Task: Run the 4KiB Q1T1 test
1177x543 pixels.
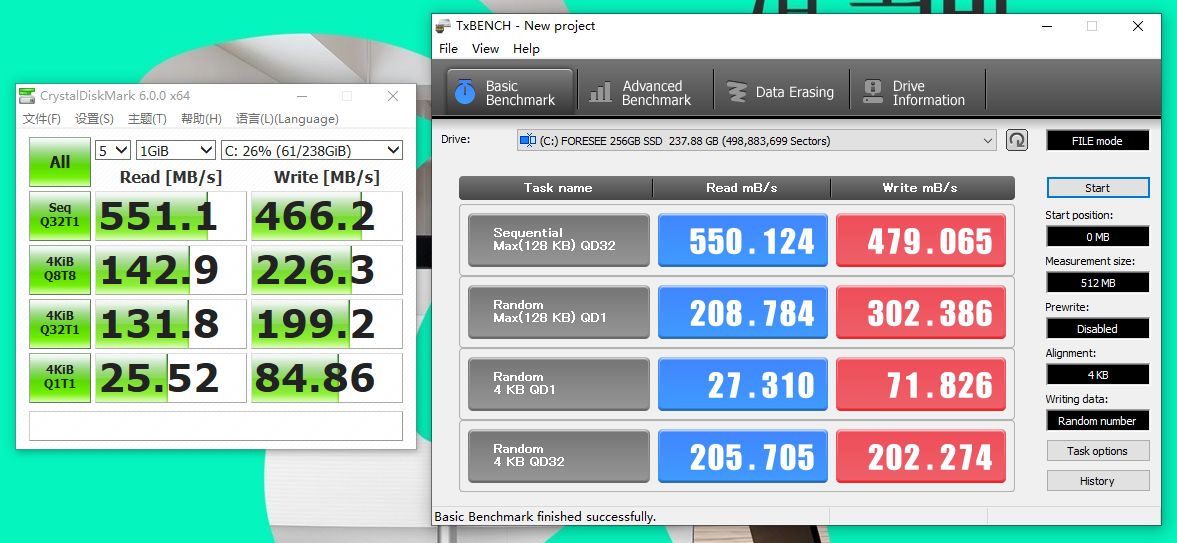Action: coord(60,378)
